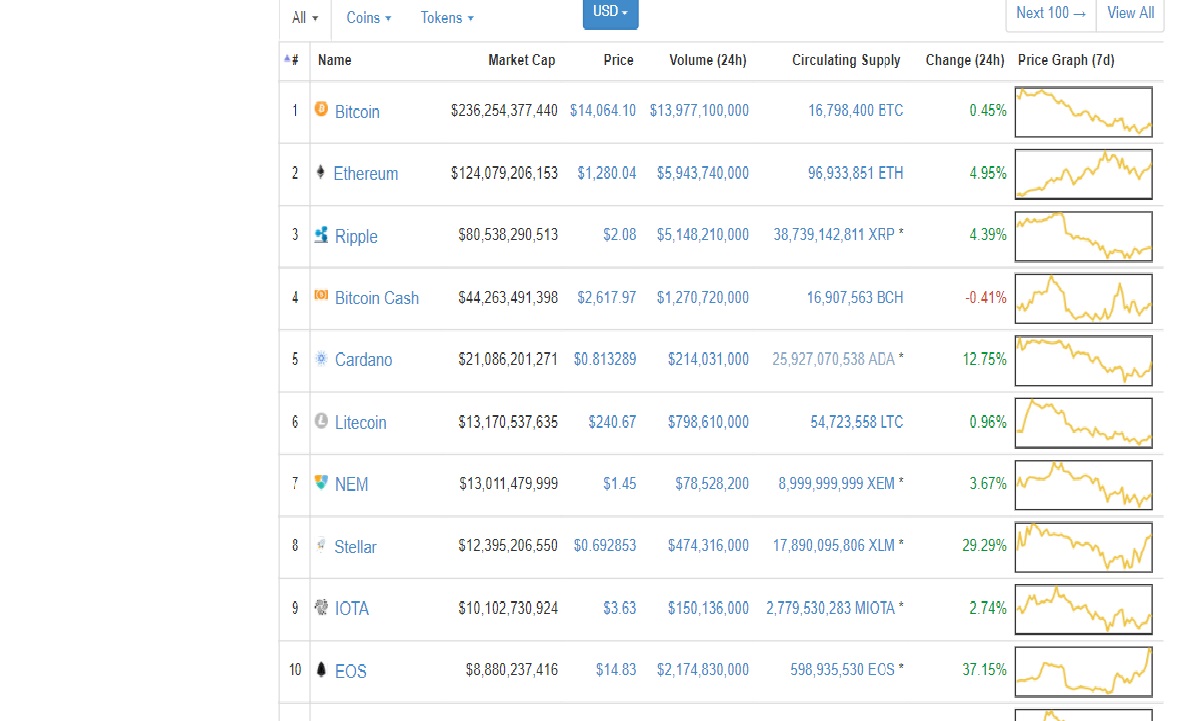Image resolution: width=1180 pixels, height=721 pixels.
Task: Go to Next 100 cryptocurrencies
Action: pos(1051,14)
